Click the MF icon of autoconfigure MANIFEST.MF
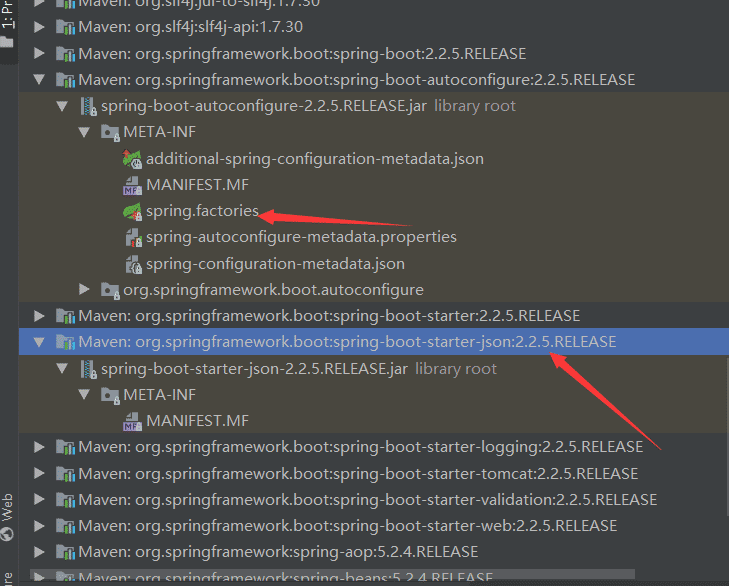This screenshot has height=586, width=729. tap(133, 186)
